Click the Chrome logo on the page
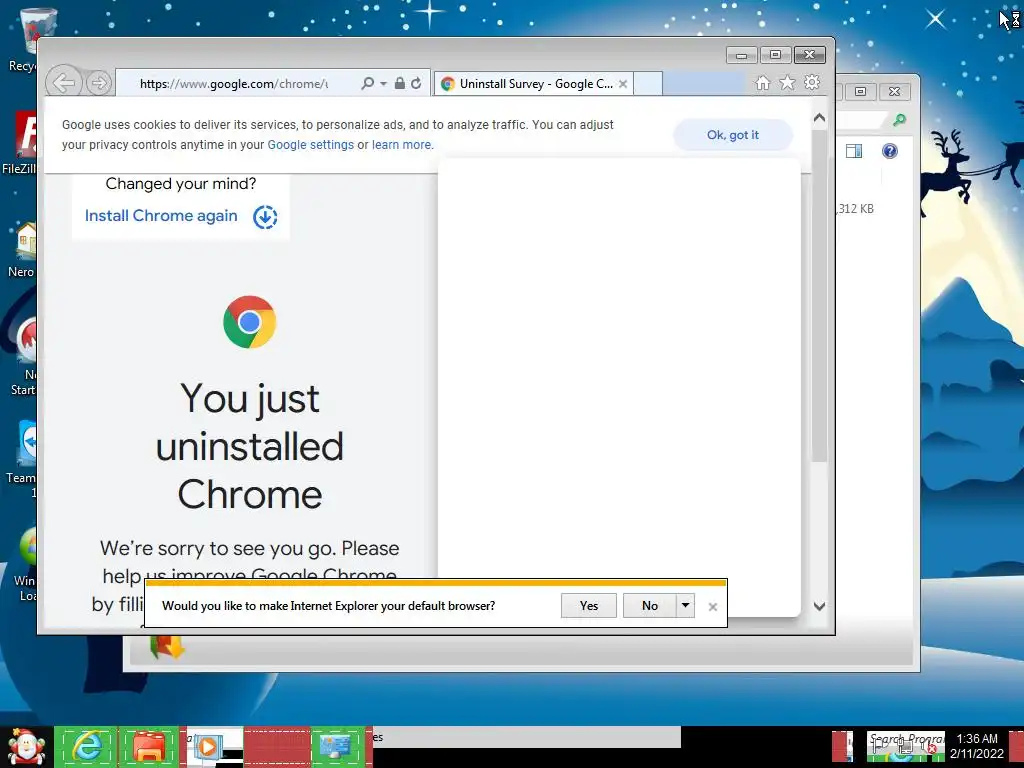This screenshot has height=768, width=1024. [249, 322]
